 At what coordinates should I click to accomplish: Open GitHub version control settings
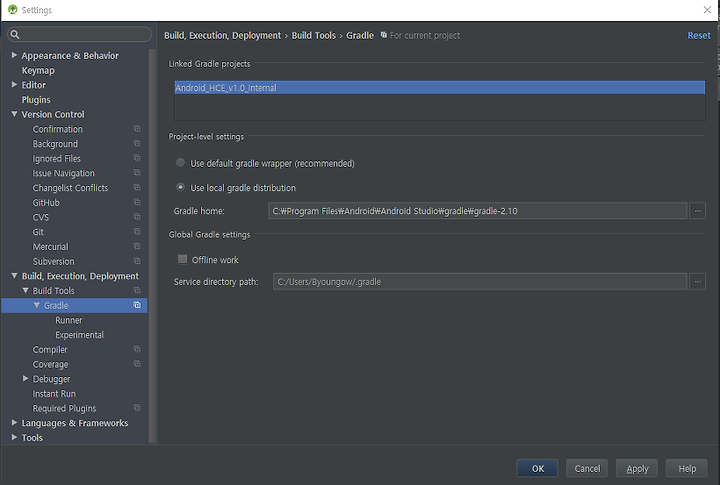[x=46, y=203]
